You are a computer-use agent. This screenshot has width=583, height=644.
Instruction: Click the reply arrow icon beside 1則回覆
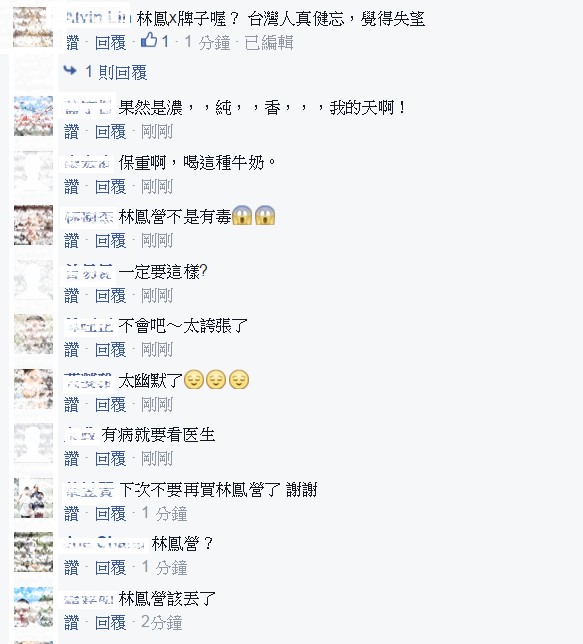pyautogui.click(x=70, y=71)
